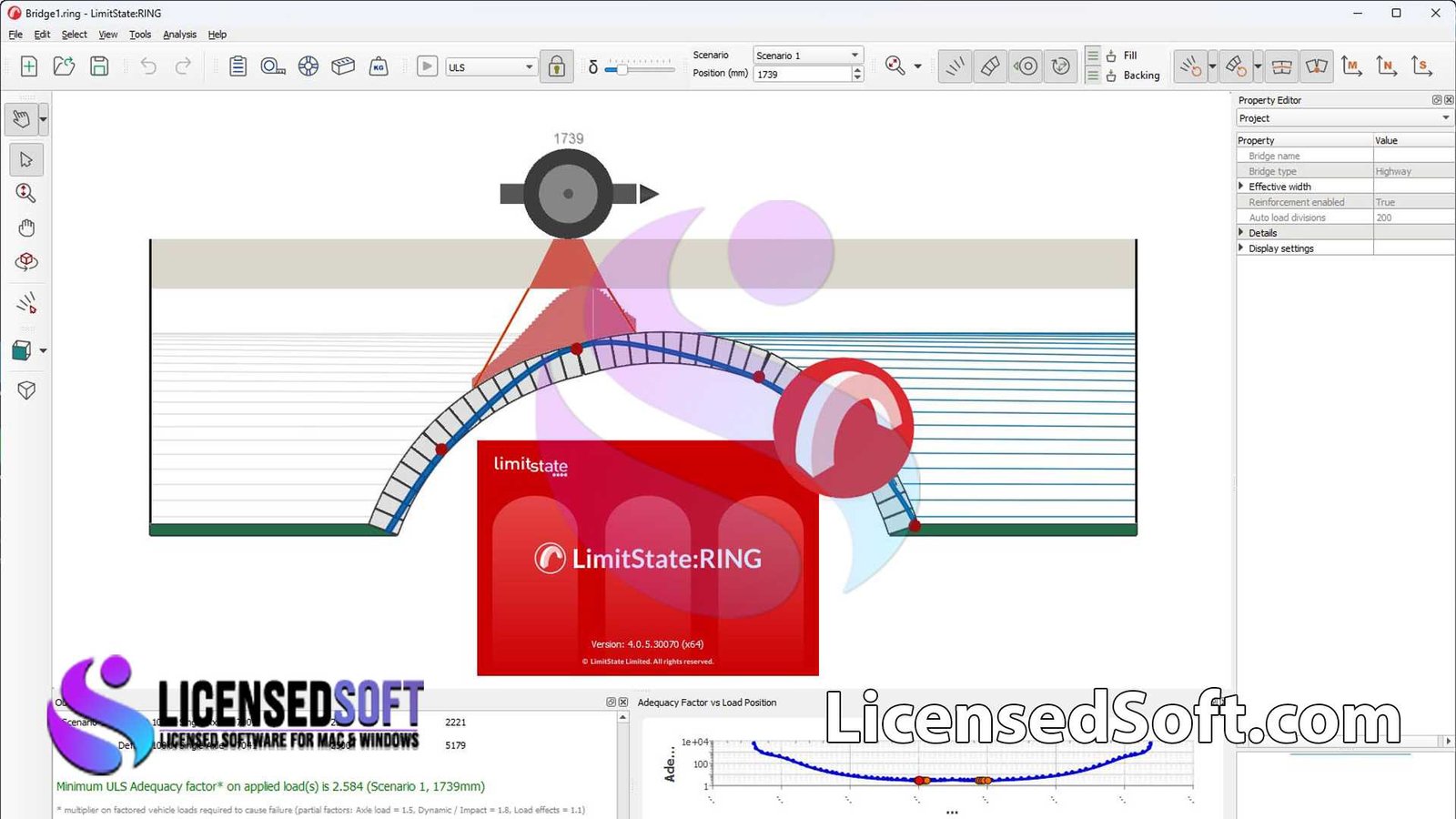The width and height of the screenshot is (1456, 819).
Task: Expand the Display settings property group
Action: [x=1241, y=248]
